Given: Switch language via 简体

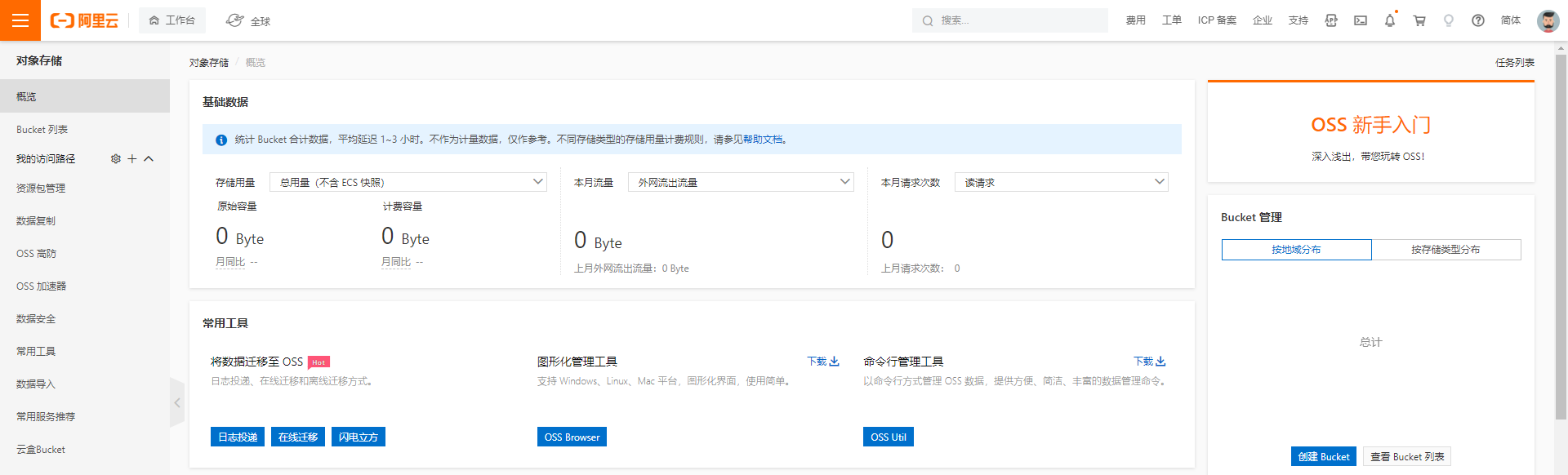Looking at the screenshot, I should [1511, 20].
